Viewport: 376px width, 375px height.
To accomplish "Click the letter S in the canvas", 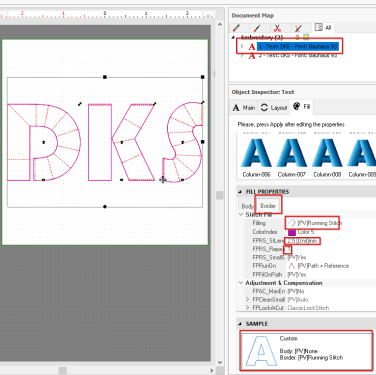I will (x=183, y=142).
